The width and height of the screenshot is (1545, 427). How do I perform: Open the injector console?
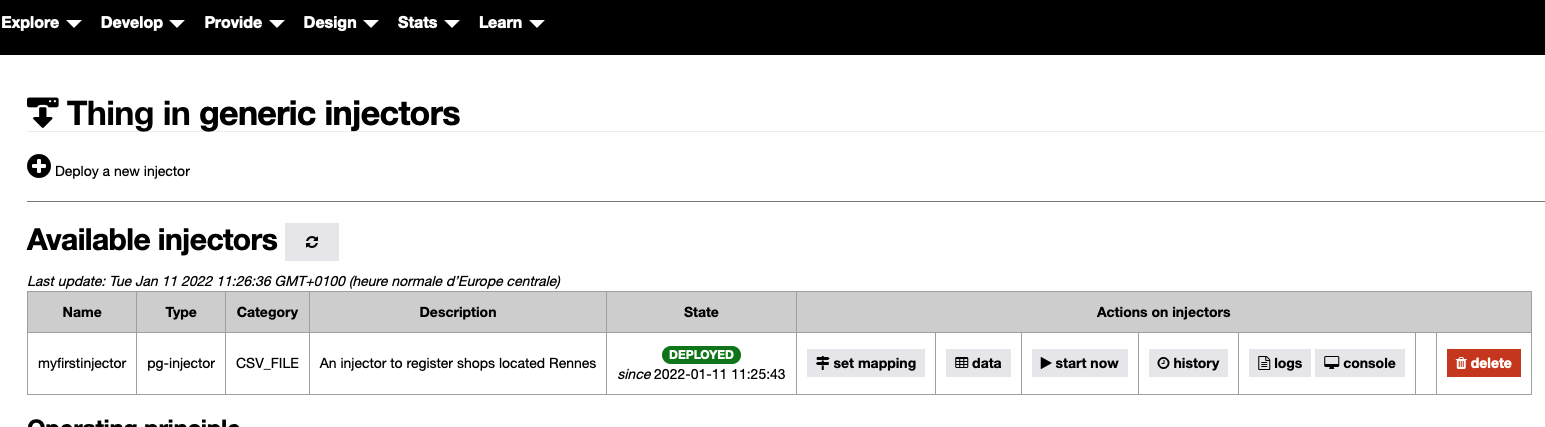pyautogui.click(x=1359, y=363)
